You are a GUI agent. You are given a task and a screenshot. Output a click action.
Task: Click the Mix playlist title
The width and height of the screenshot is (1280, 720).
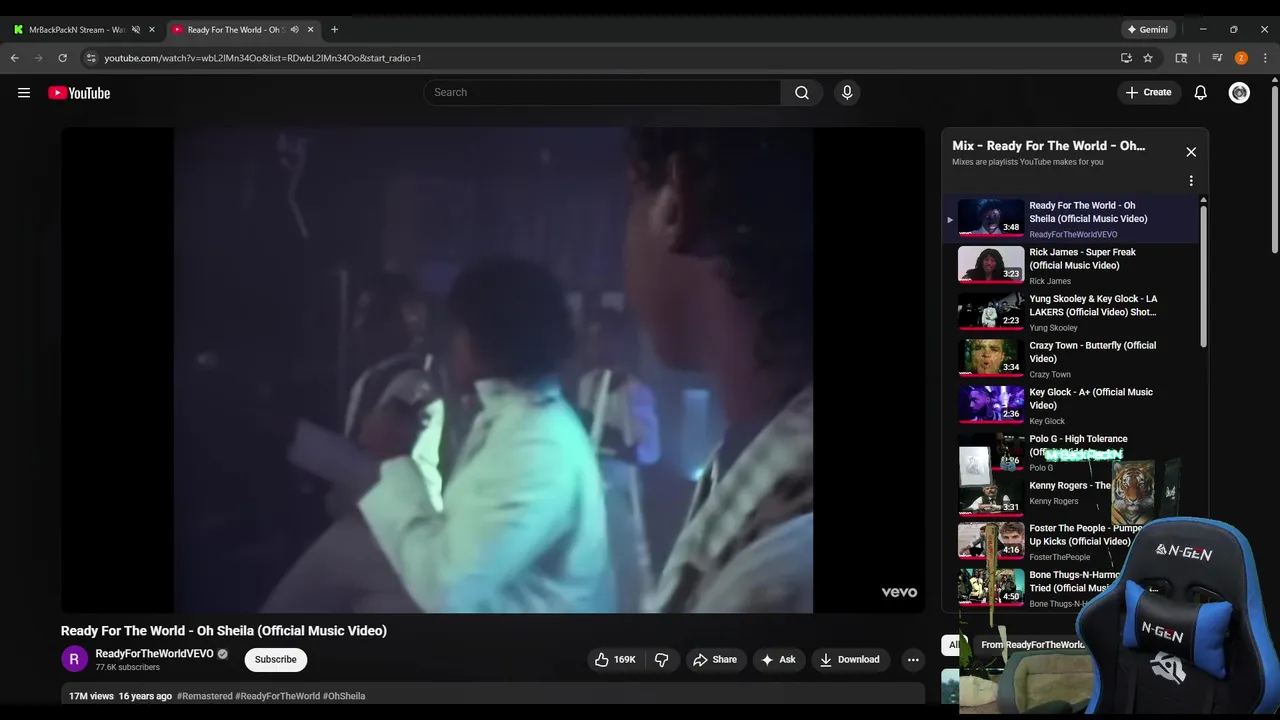[1049, 146]
